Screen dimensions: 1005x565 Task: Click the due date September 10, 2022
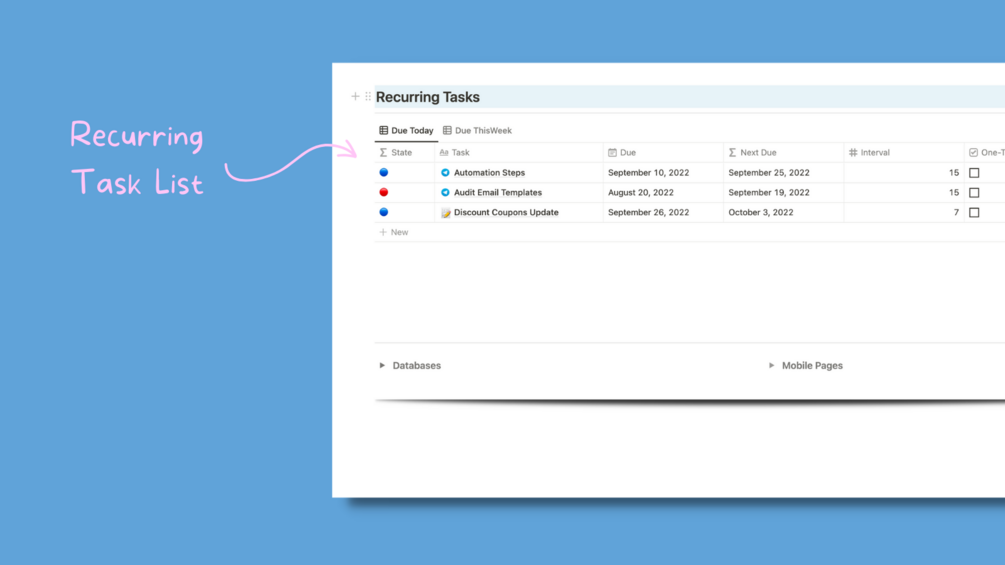pos(649,173)
